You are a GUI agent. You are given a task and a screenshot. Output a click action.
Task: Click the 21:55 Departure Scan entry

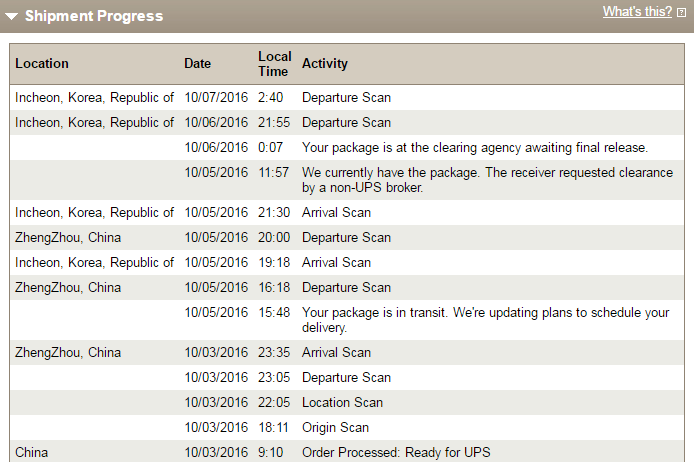(347, 123)
